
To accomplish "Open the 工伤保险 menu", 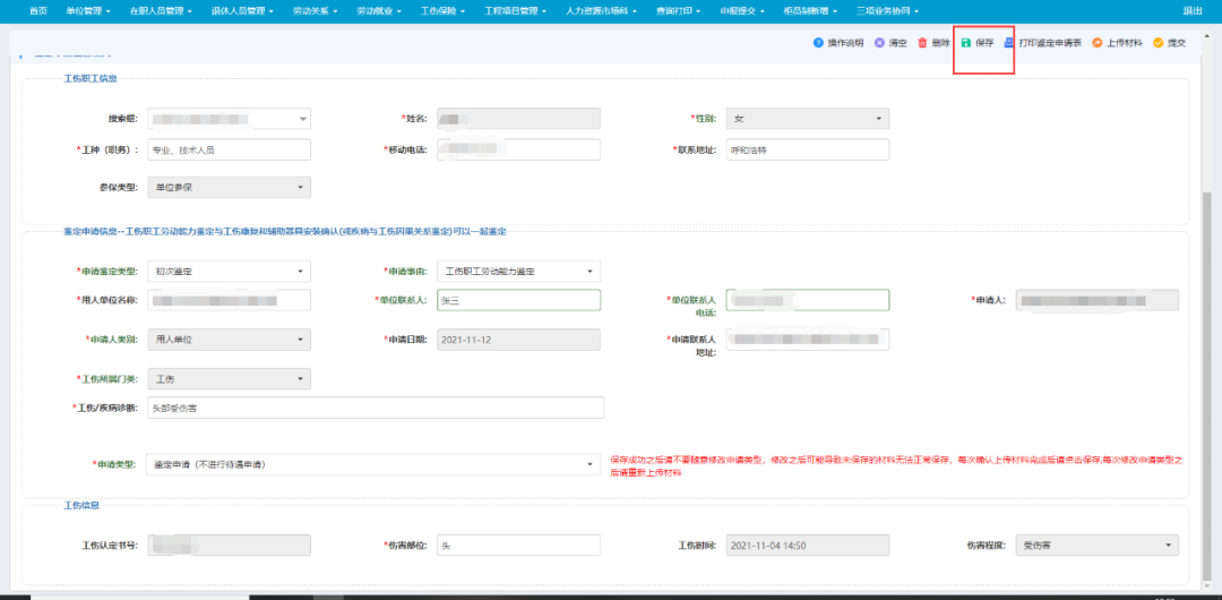I will tap(441, 10).
